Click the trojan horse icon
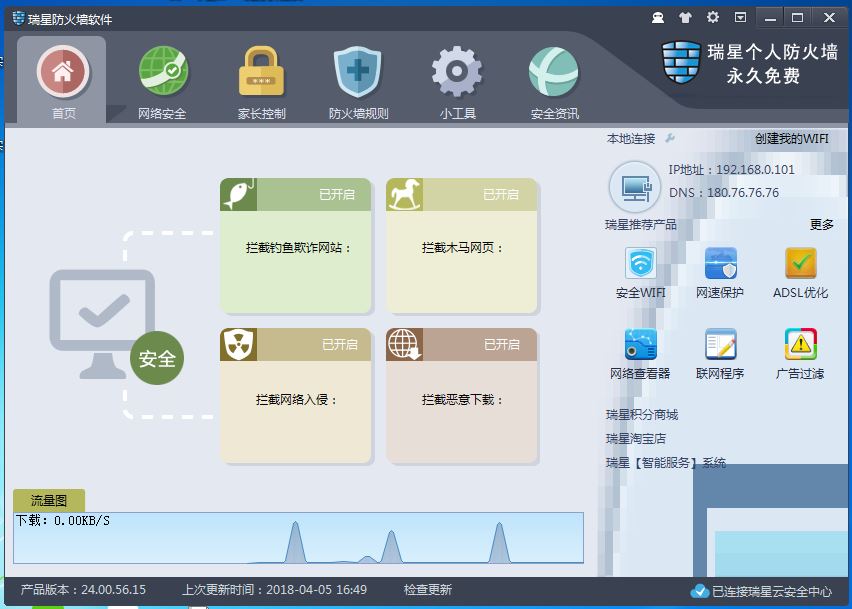This screenshot has height=609, width=852. (x=404, y=194)
